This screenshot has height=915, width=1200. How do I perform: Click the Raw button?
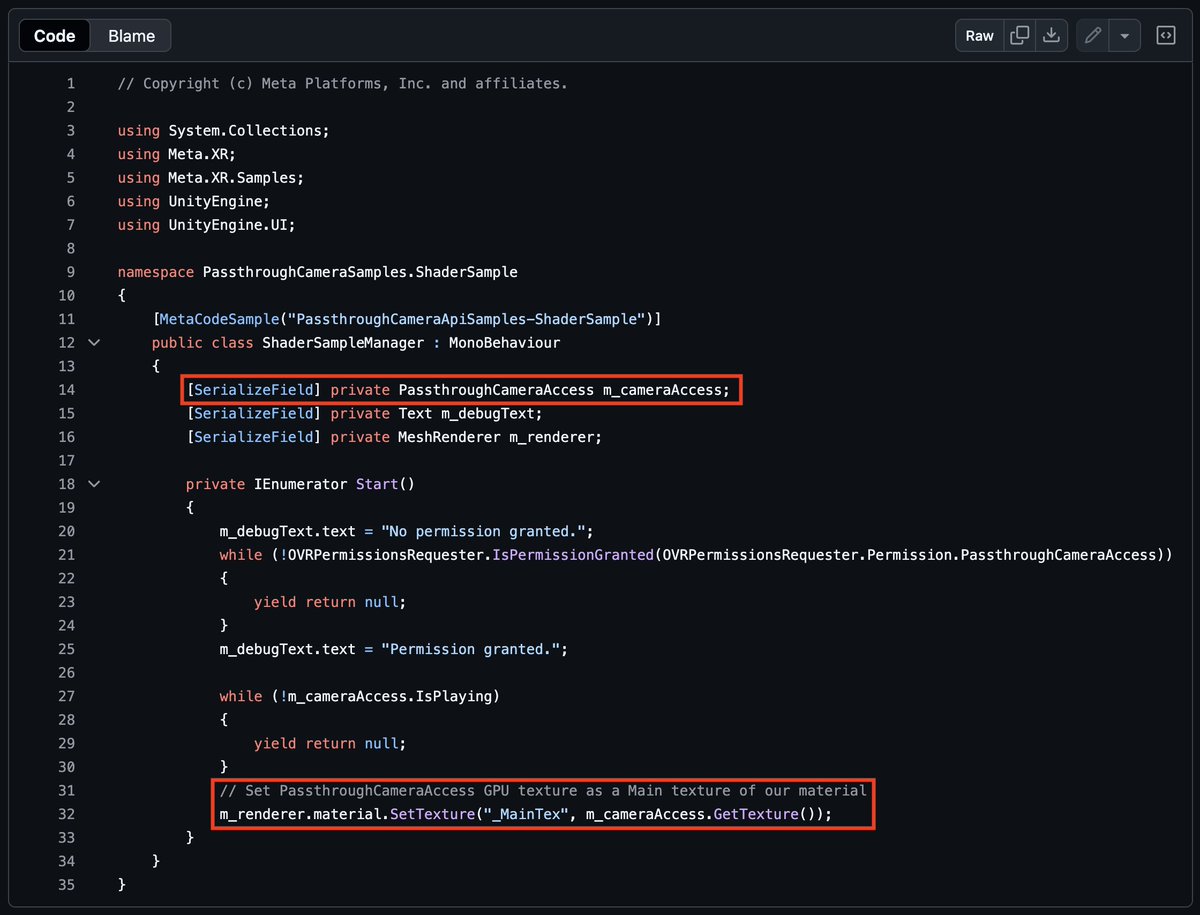pos(978,34)
